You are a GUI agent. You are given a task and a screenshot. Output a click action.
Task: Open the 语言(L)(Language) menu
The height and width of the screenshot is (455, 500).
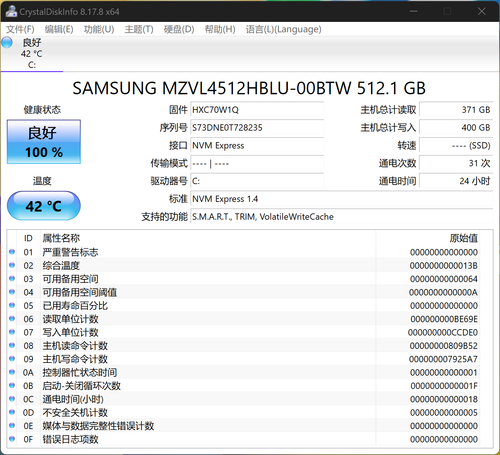[x=283, y=29]
